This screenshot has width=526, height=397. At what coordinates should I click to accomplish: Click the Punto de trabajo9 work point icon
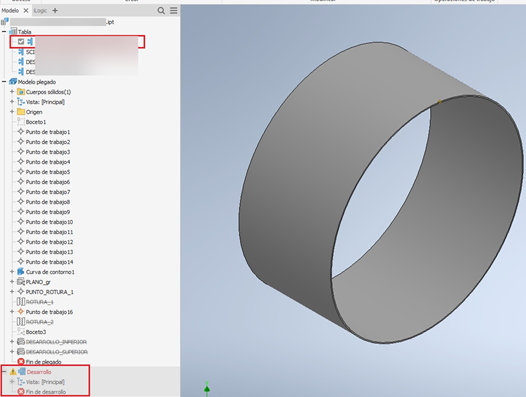(21, 212)
